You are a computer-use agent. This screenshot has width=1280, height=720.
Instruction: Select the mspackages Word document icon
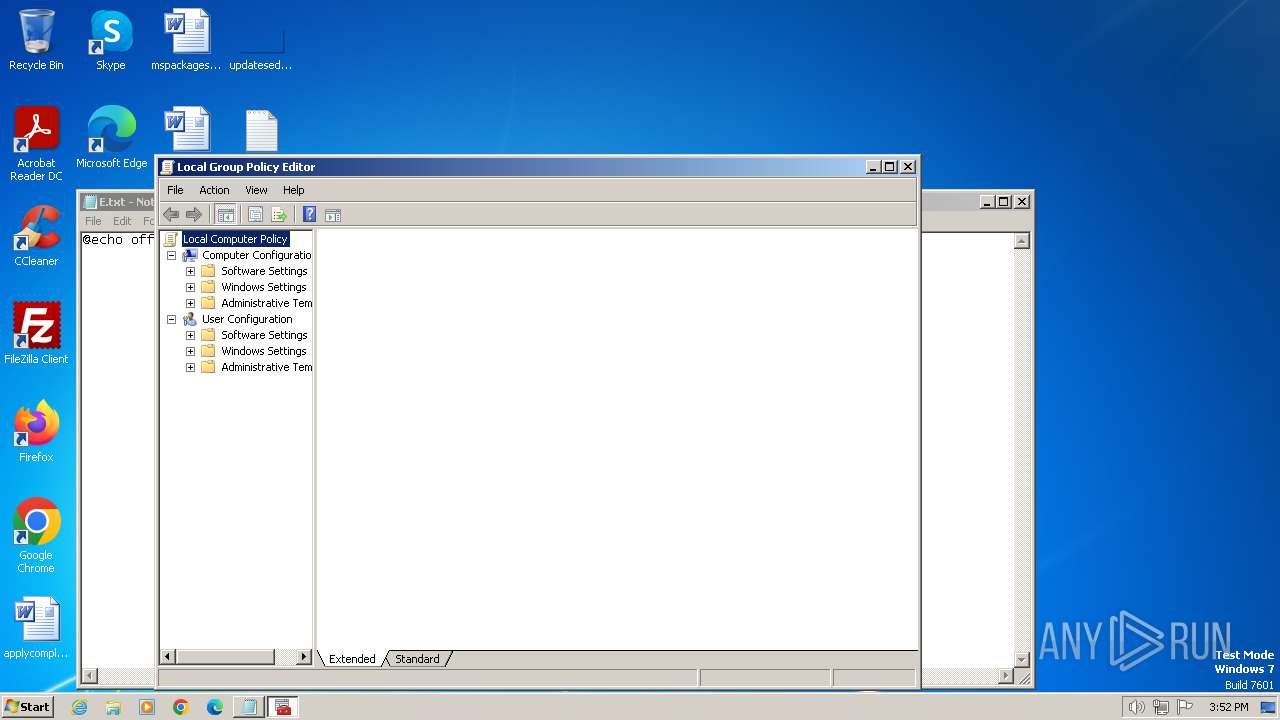pos(186,40)
